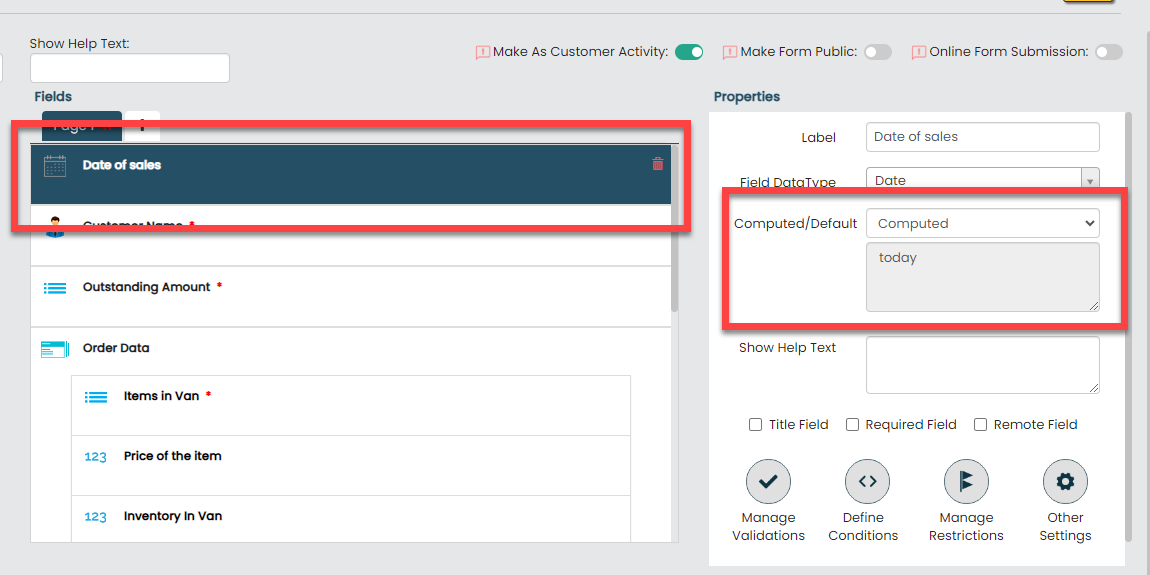Image resolution: width=1150 pixels, height=575 pixels.
Task: Open the Computed/Default dropdown
Action: [x=982, y=223]
